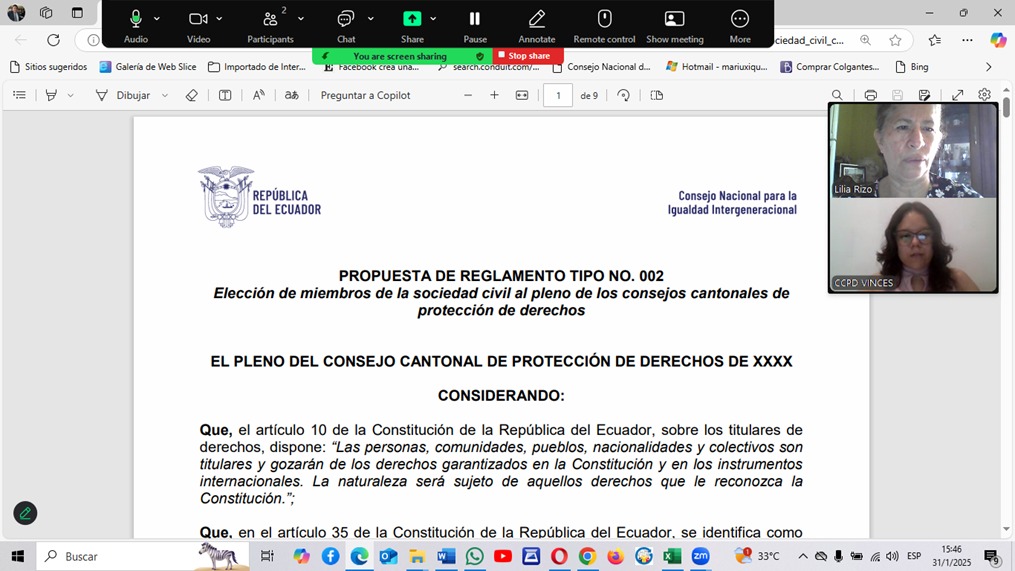Expand the Share options arrow
This screenshot has width=1015, height=571.
tap(433, 19)
